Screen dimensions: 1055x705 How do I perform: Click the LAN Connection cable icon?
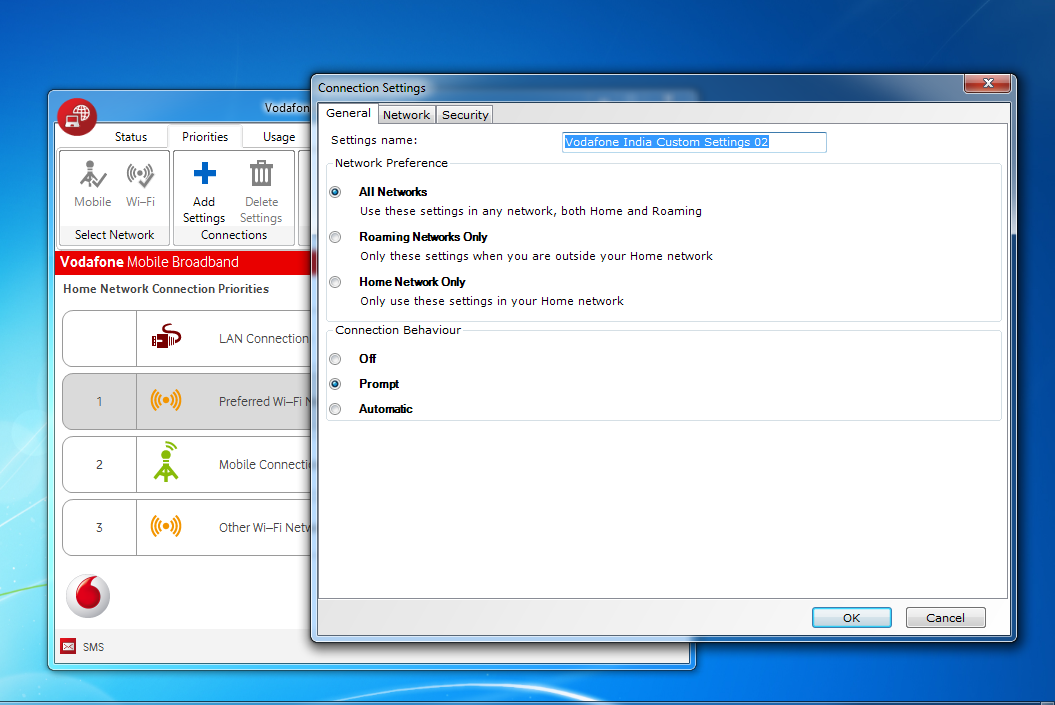click(166, 336)
